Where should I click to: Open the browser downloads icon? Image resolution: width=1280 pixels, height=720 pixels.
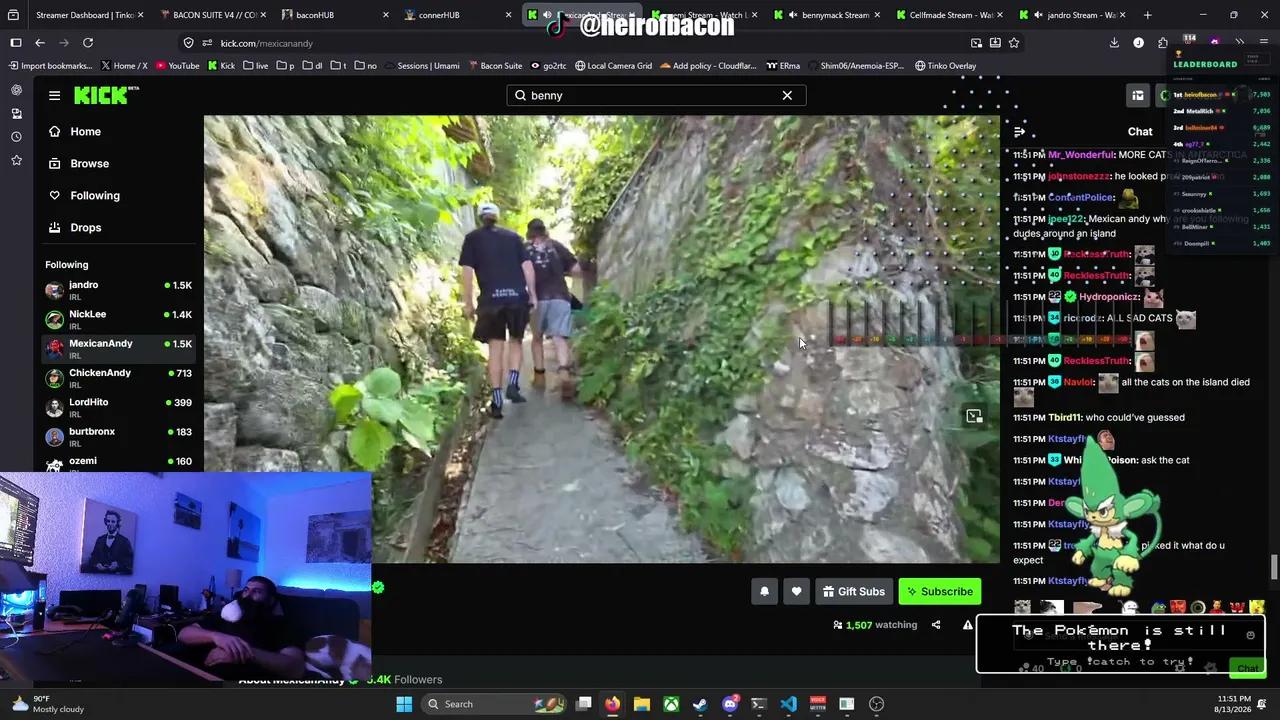tap(1114, 43)
